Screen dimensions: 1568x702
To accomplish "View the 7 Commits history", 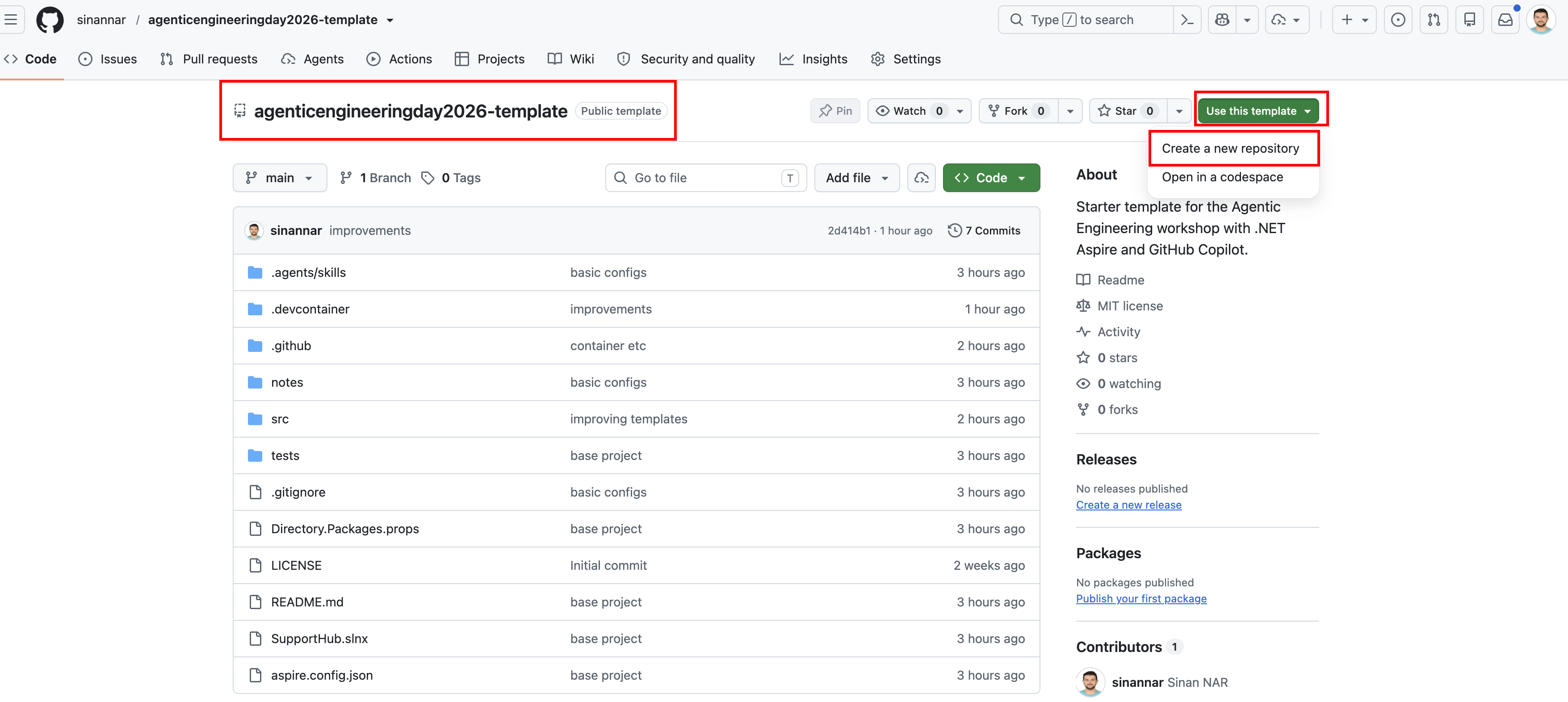I will point(984,230).
